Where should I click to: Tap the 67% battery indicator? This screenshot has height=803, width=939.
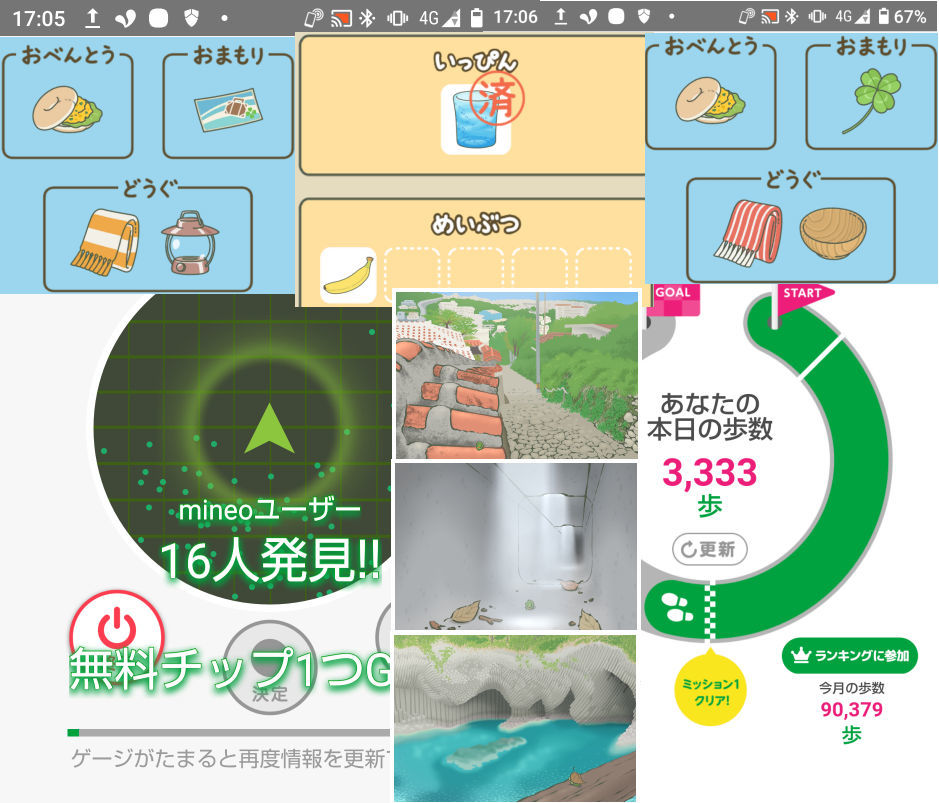902,16
